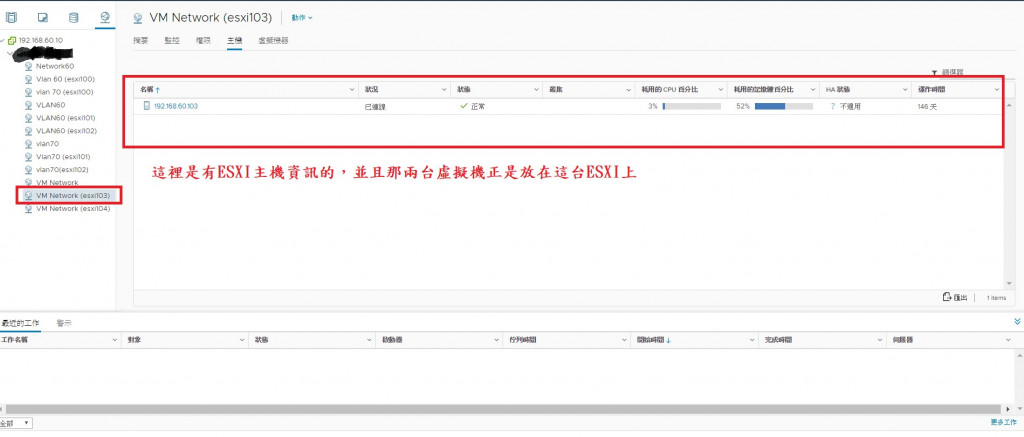This screenshot has width=1024, height=437.
Task: Click the "146" days uptime cell
Action: pyautogui.click(x=927, y=106)
